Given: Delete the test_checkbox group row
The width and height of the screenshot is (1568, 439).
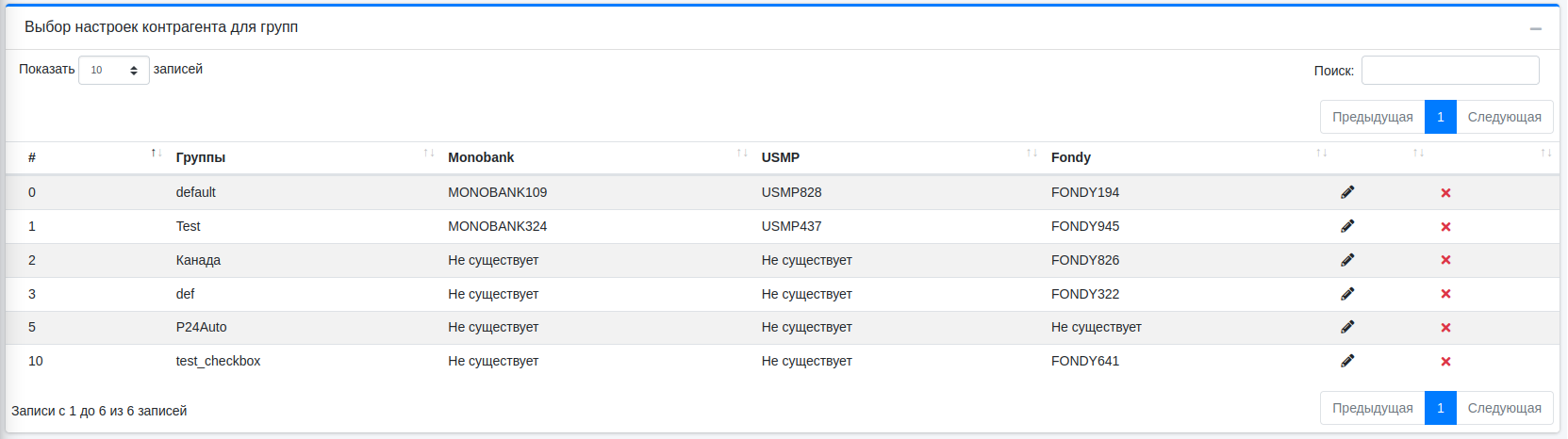Looking at the screenshot, I should (x=1445, y=362).
